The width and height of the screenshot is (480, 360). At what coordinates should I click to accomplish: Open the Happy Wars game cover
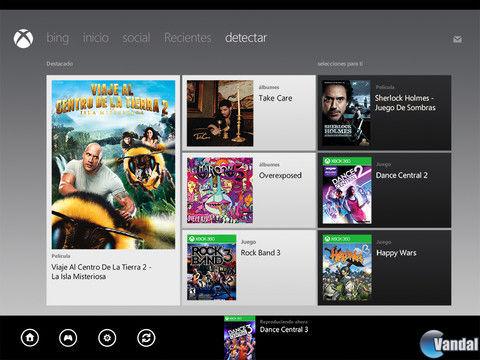coord(347,267)
